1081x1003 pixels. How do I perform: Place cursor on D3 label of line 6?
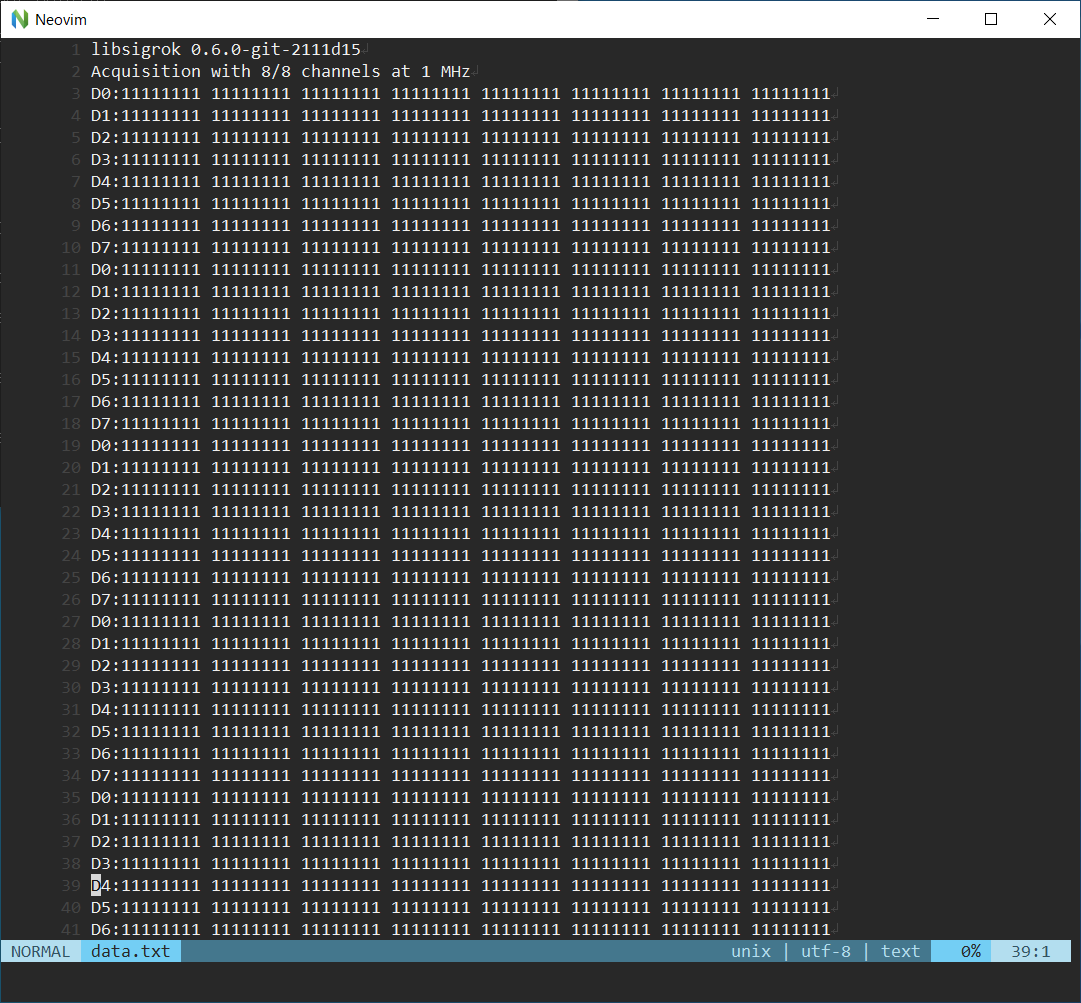[101, 160]
